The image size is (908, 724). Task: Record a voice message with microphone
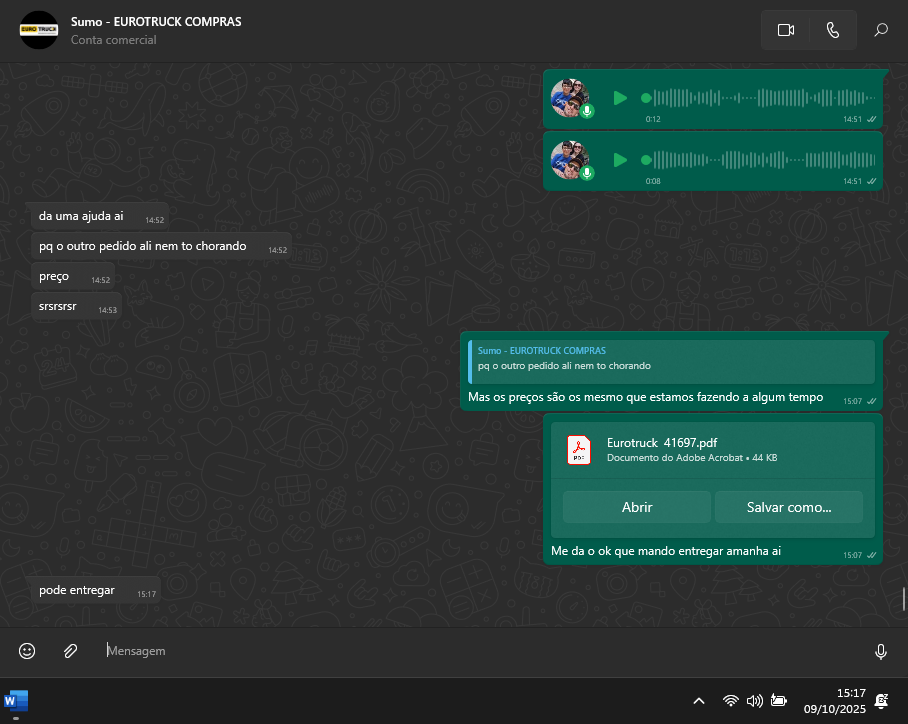(x=881, y=651)
